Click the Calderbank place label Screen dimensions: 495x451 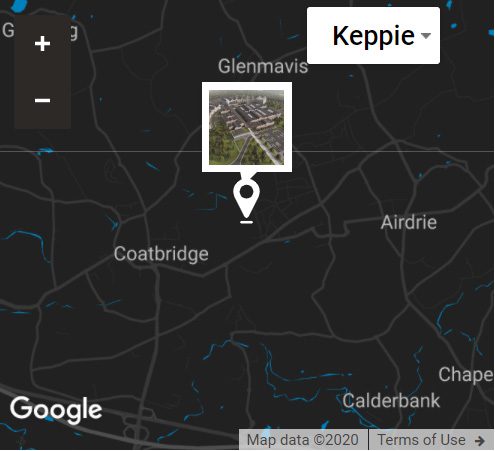391,400
